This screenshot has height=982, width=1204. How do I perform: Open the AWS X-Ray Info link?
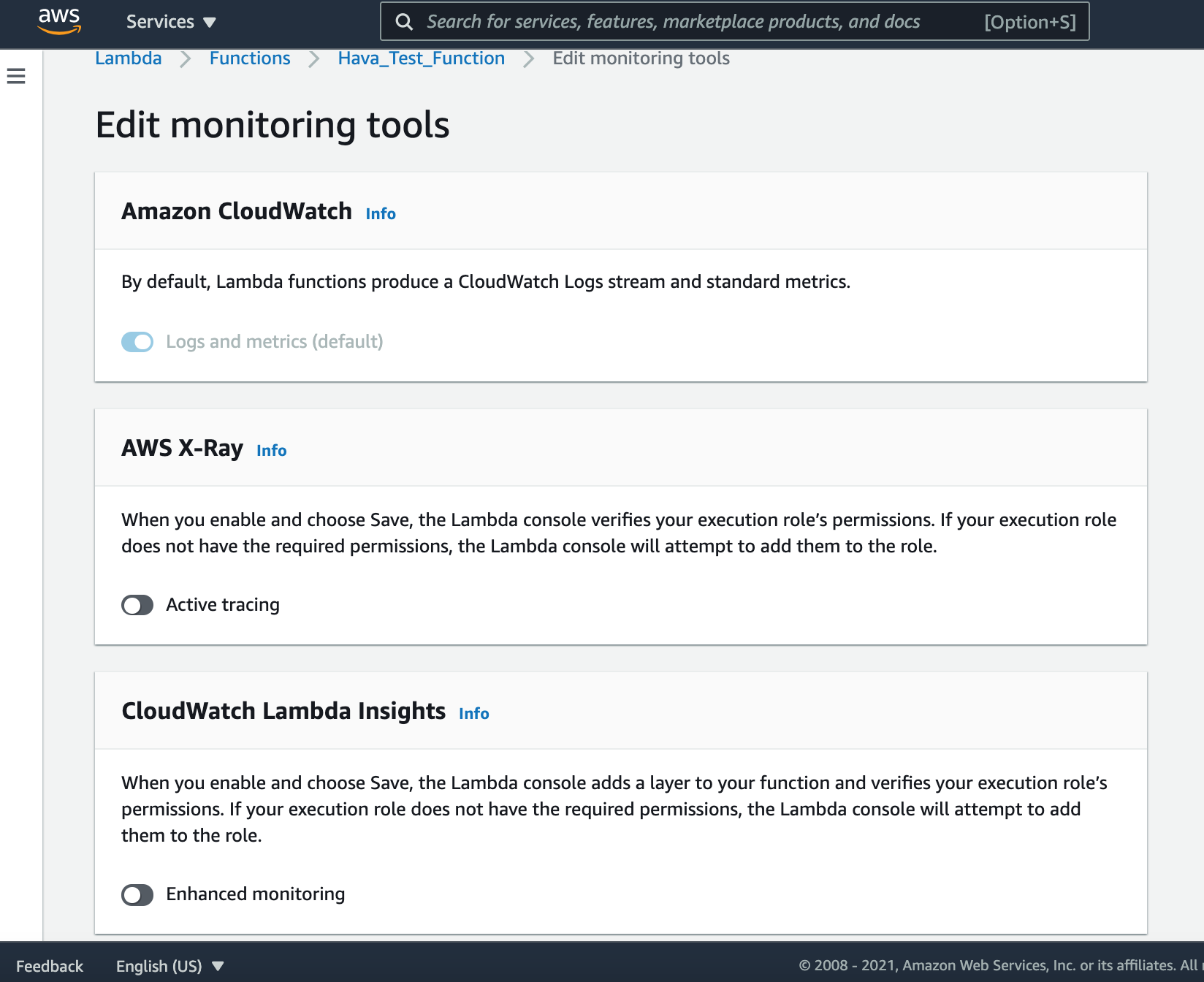click(x=271, y=450)
